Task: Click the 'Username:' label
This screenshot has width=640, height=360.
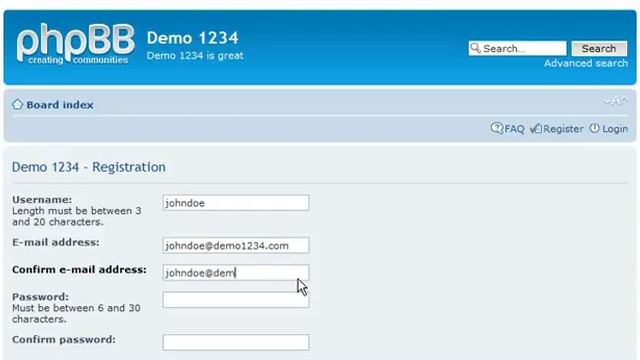Action: tap(42, 200)
